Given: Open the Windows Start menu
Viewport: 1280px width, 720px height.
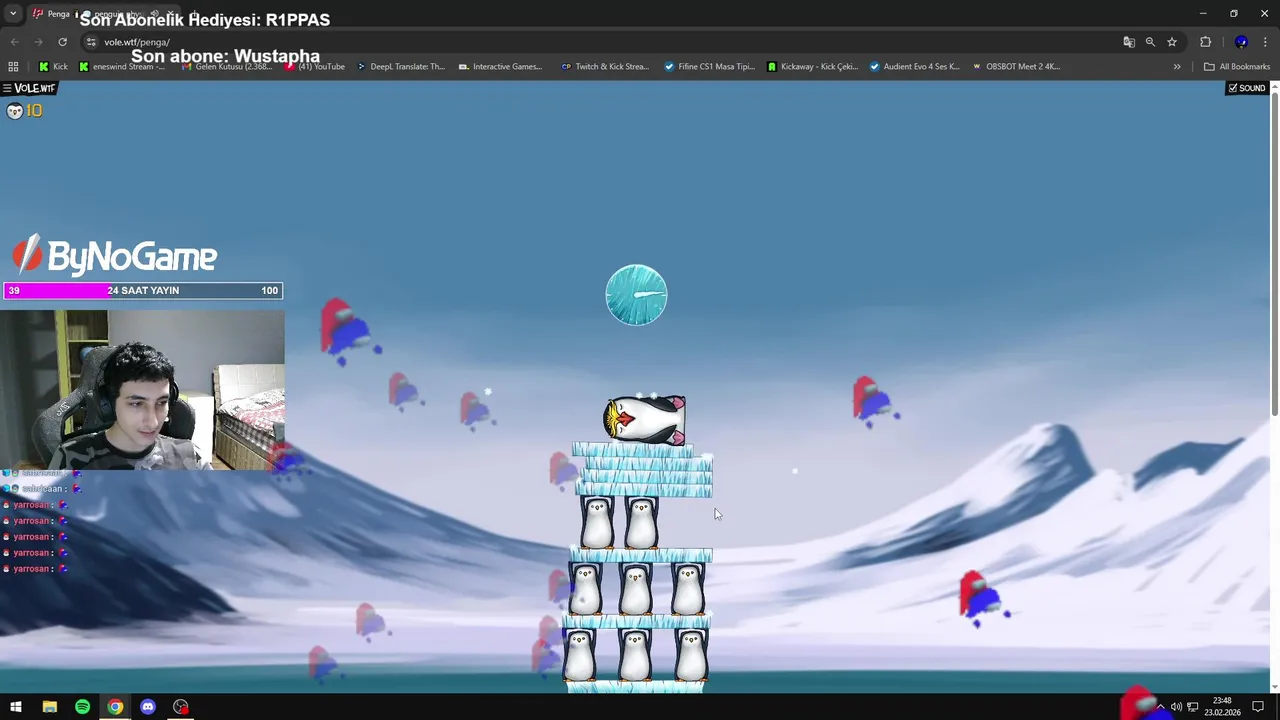Looking at the screenshot, I should (x=16, y=707).
